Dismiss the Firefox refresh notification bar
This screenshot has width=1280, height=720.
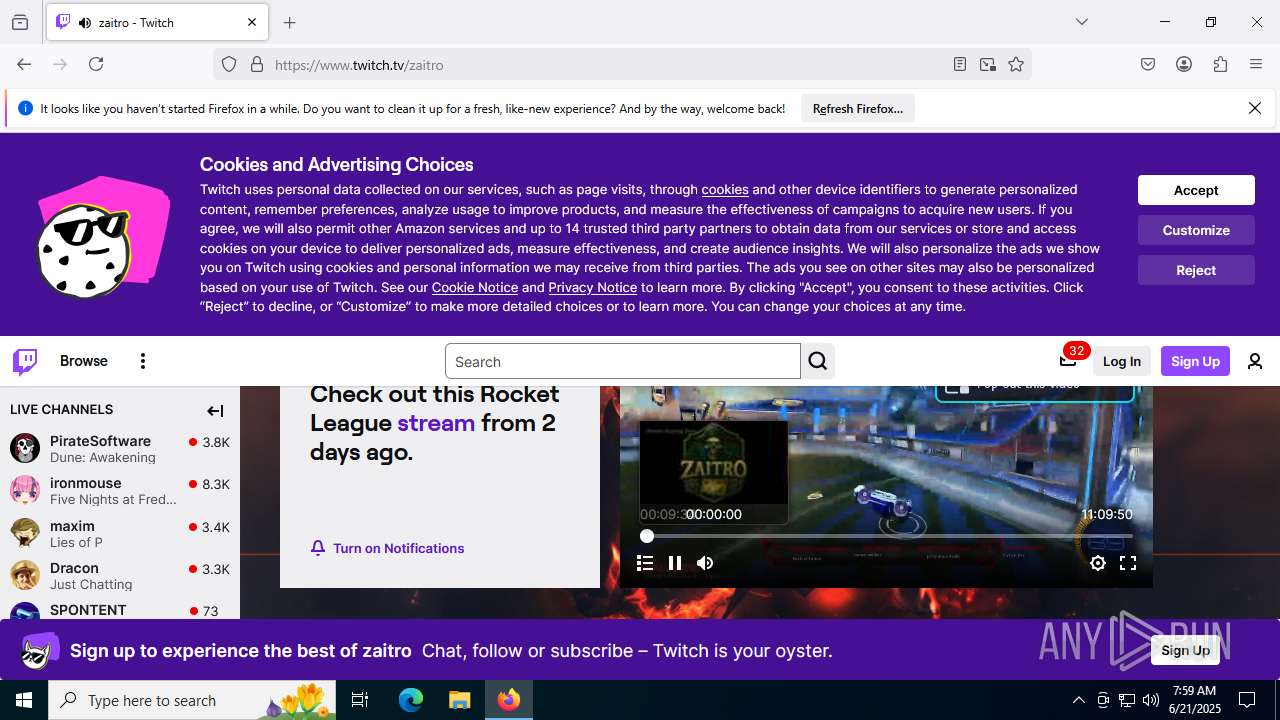tap(1255, 108)
